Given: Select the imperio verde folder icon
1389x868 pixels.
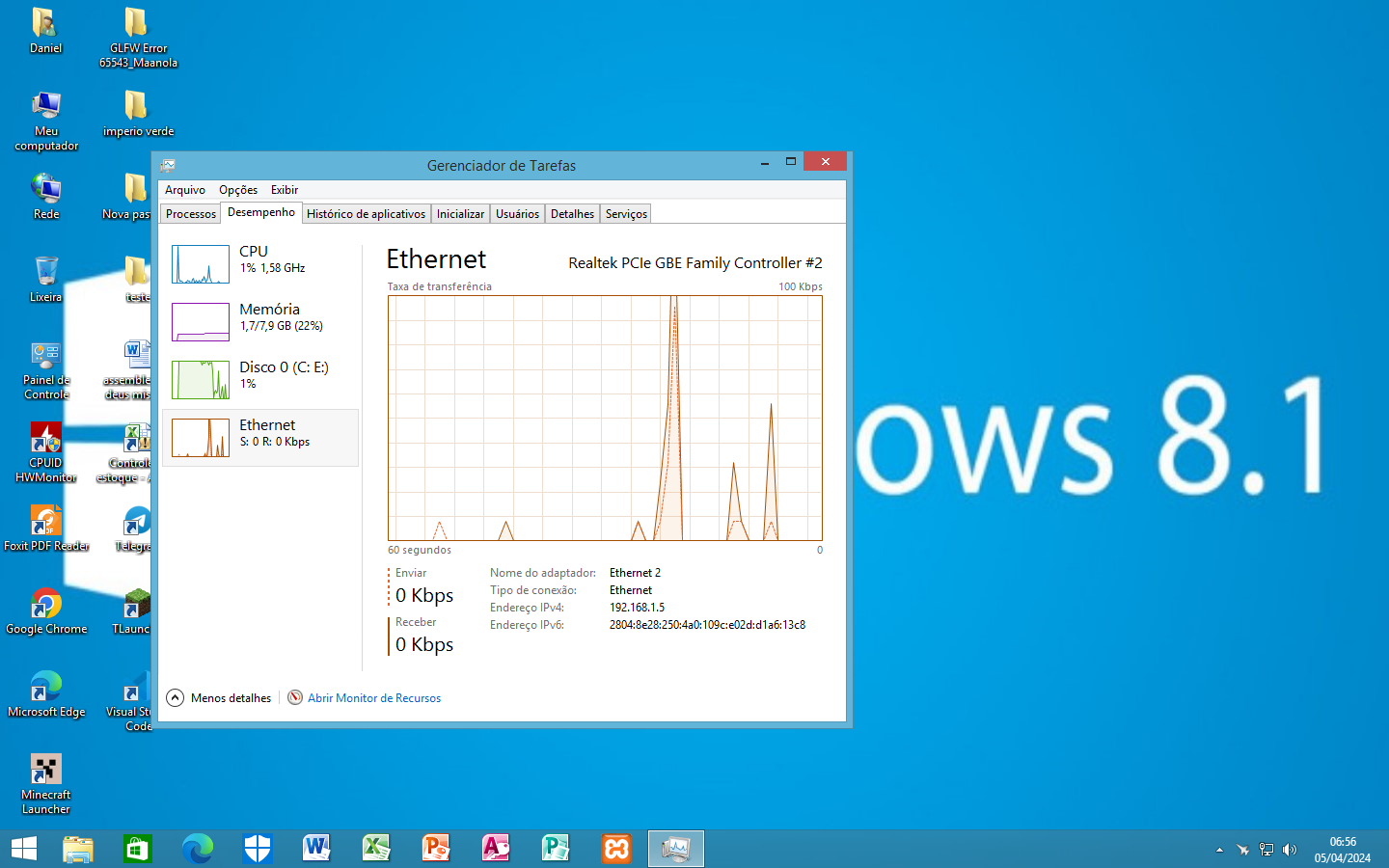Looking at the screenshot, I should pos(138,113).
